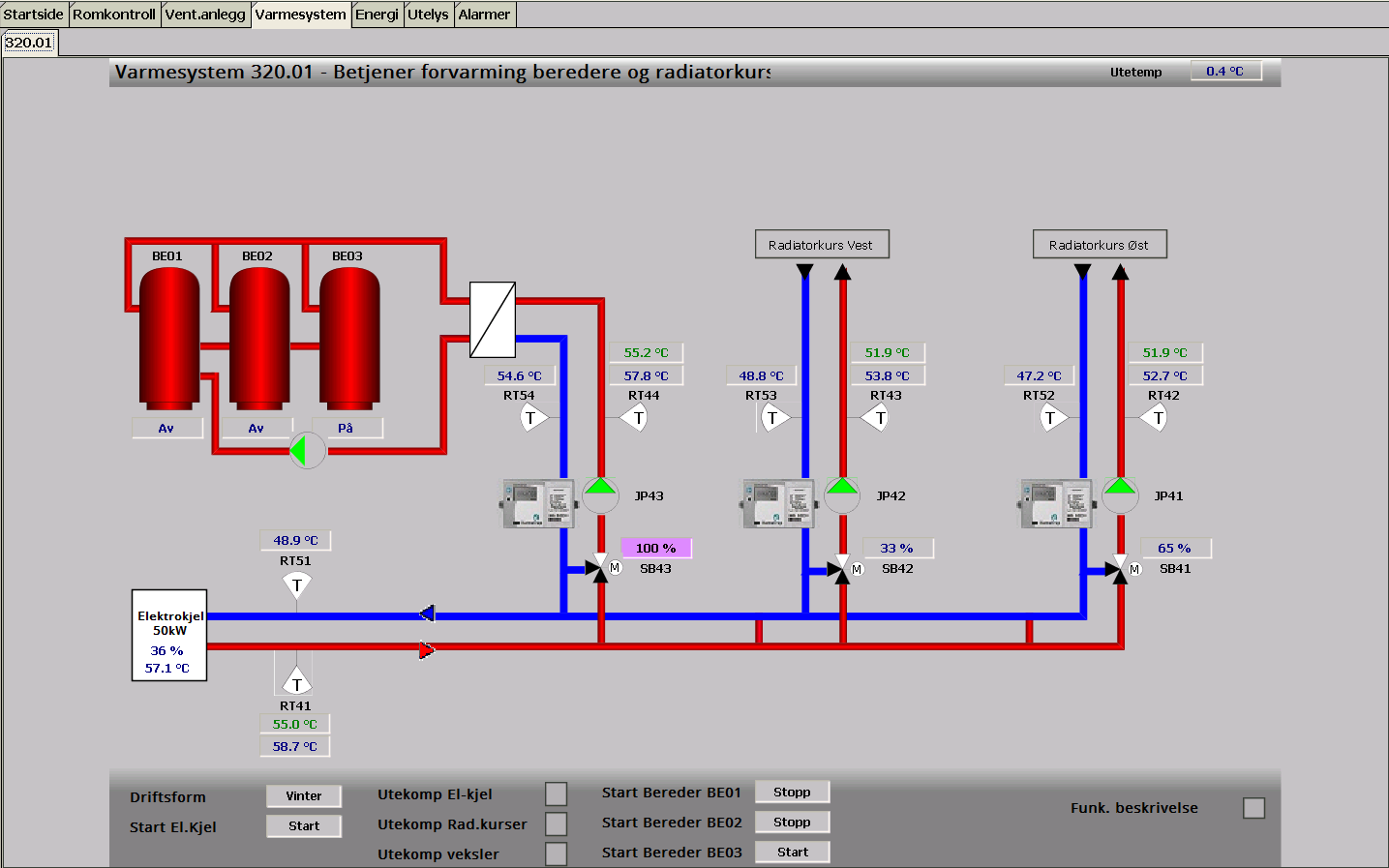Click the RT44 reading 57.8 °C
Screen dimensions: 1389x868
coord(647,375)
